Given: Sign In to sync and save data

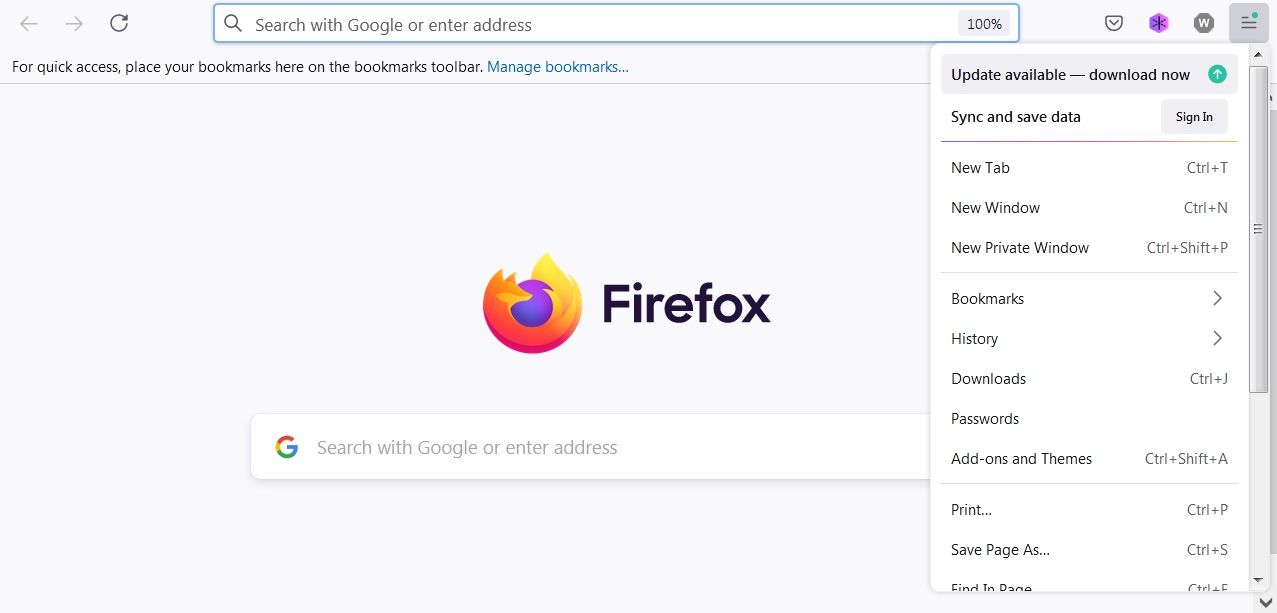Looking at the screenshot, I should [1193, 116].
